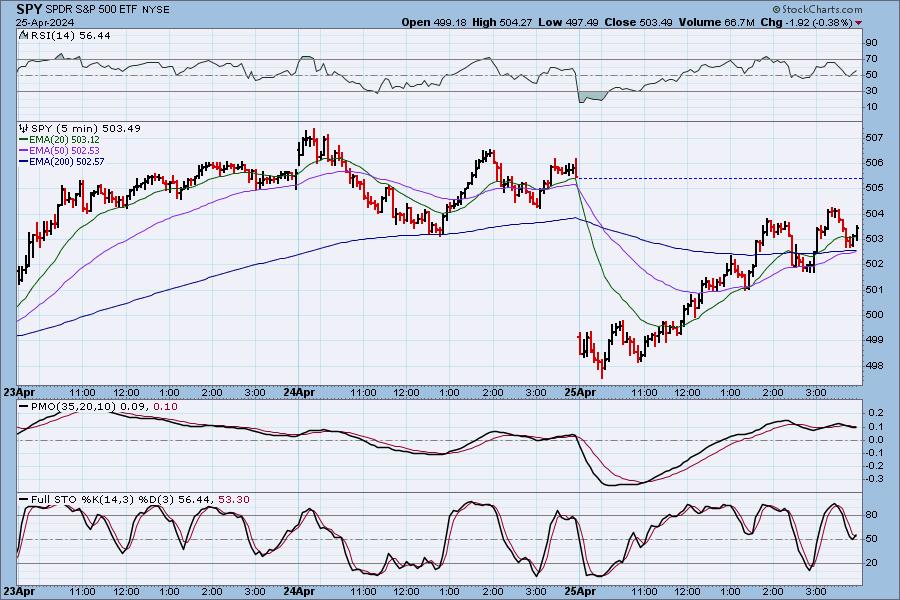Click the dark blue EMA(200) legend line

pyautogui.click(x=24, y=162)
